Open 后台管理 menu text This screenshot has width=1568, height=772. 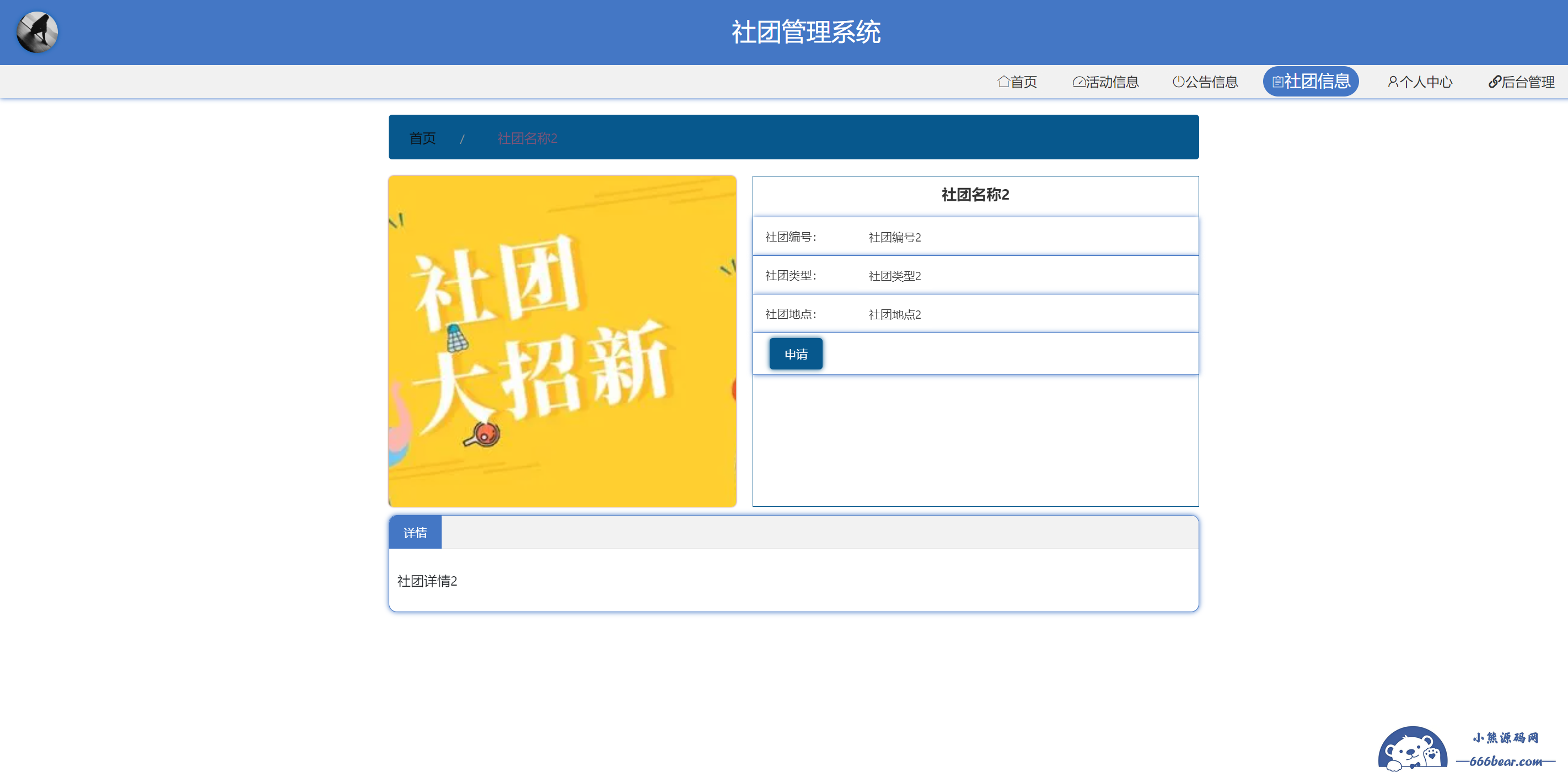pos(1528,82)
